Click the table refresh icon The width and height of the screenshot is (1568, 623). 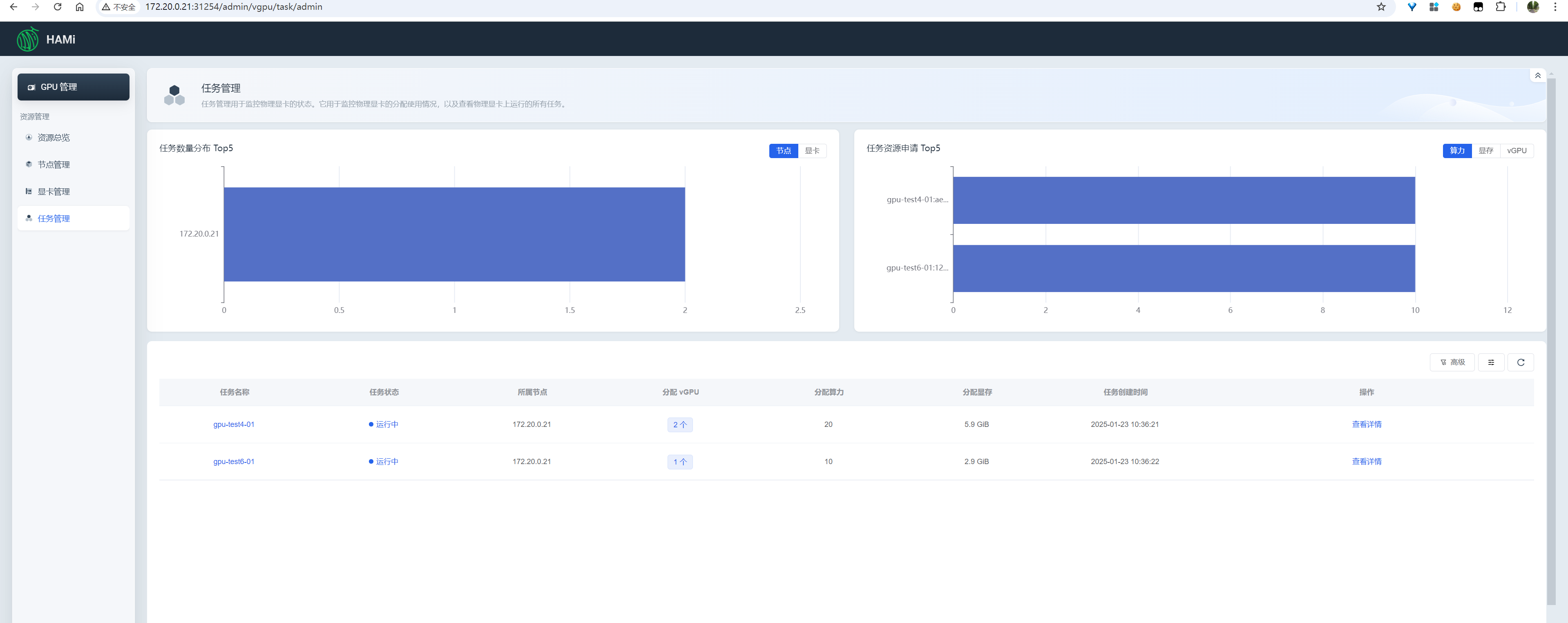point(1520,363)
